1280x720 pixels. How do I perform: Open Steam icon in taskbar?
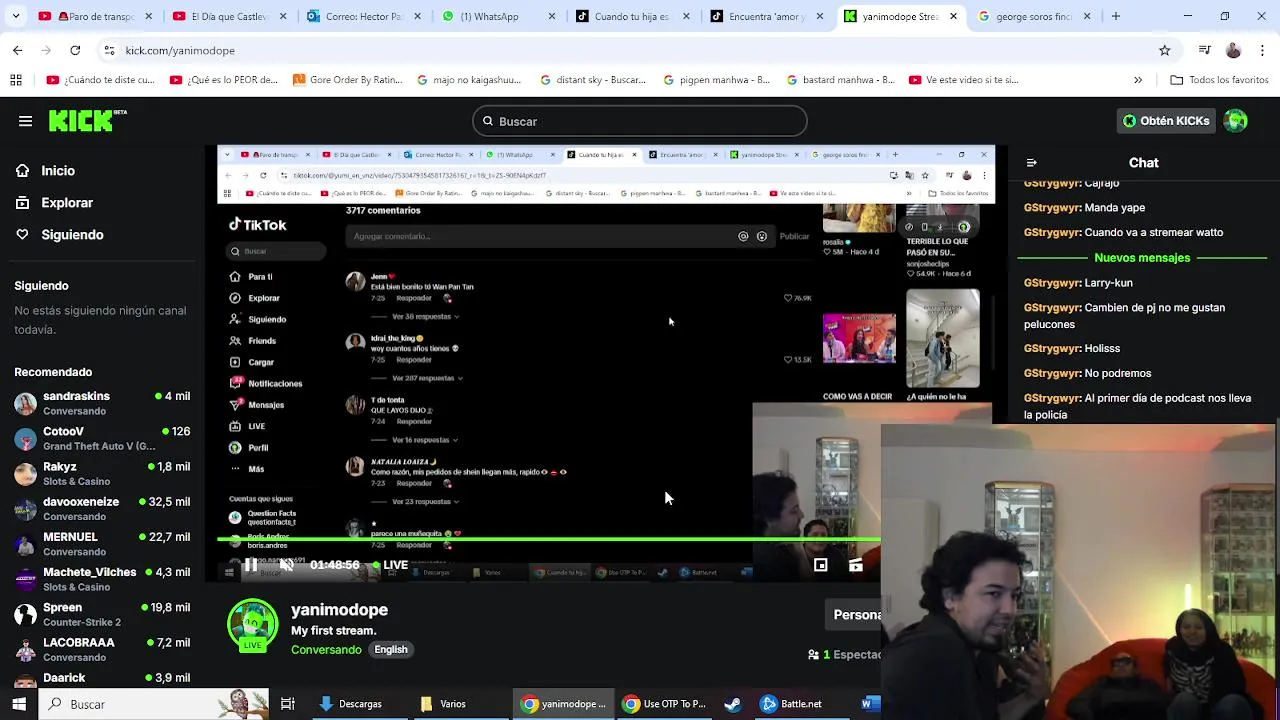pos(733,704)
